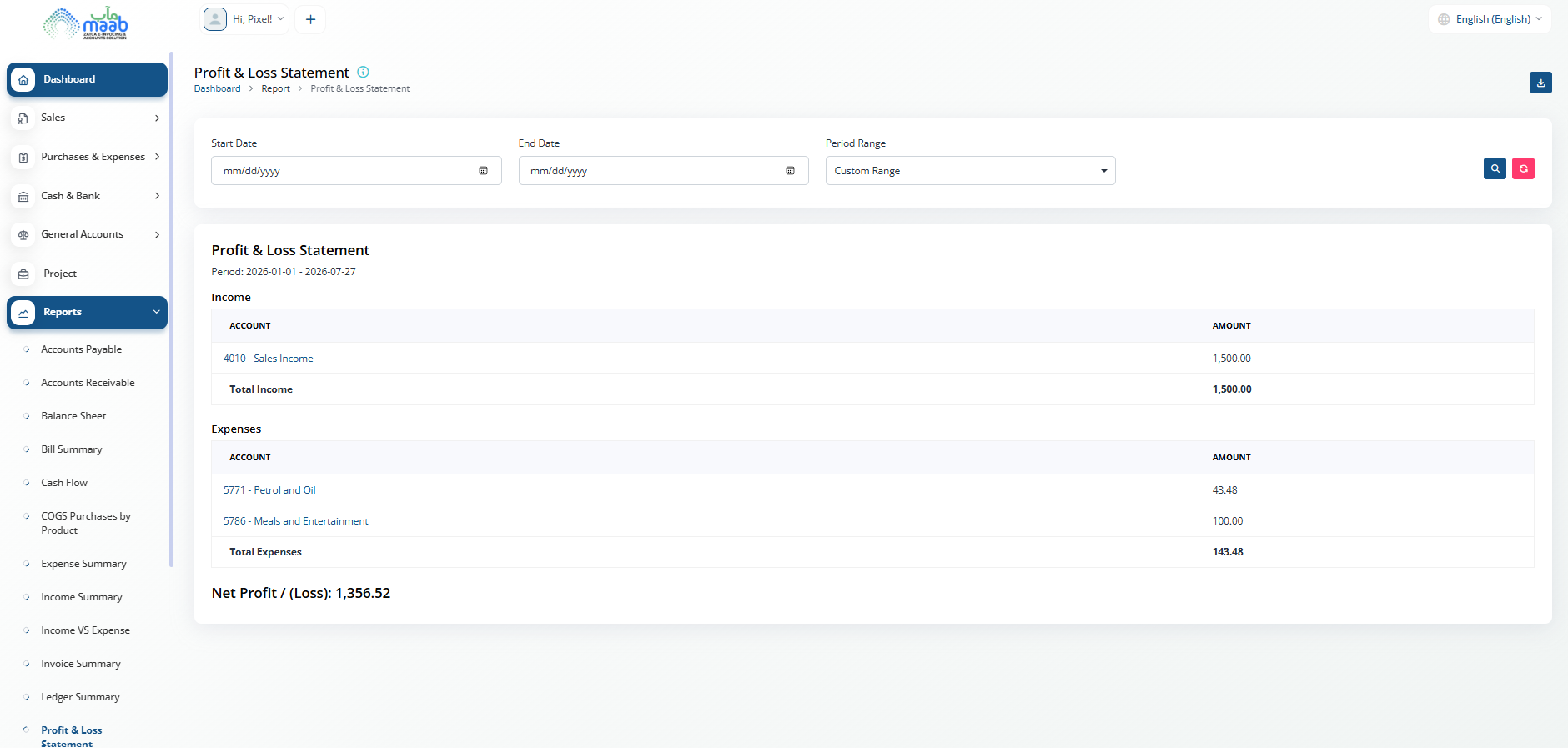1568x748 pixels.
Task: Click the plus quick-add button in header
Action: pyautogui.click(x=310, y=19)
